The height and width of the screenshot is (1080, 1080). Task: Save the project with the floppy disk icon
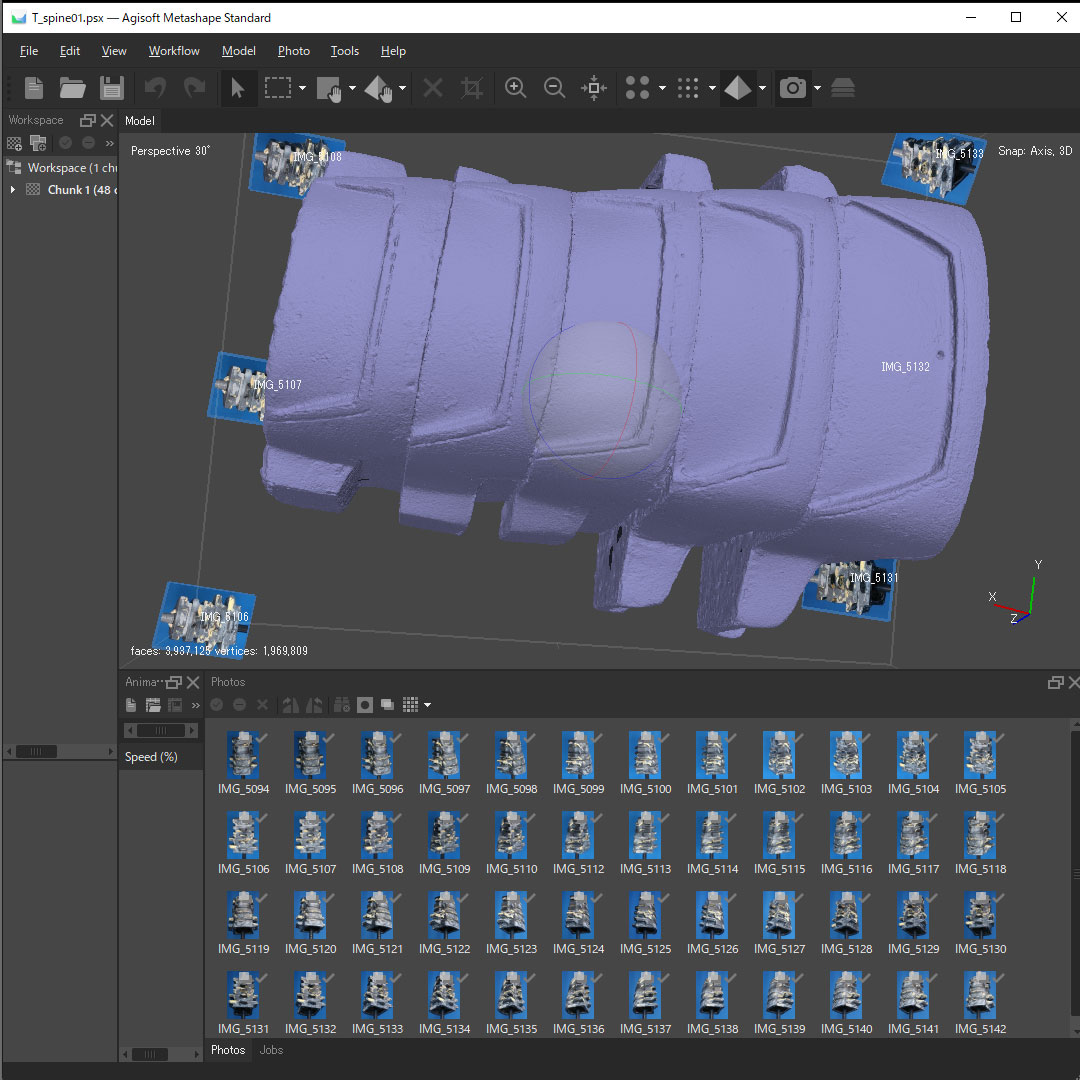(x=112, y=88)
